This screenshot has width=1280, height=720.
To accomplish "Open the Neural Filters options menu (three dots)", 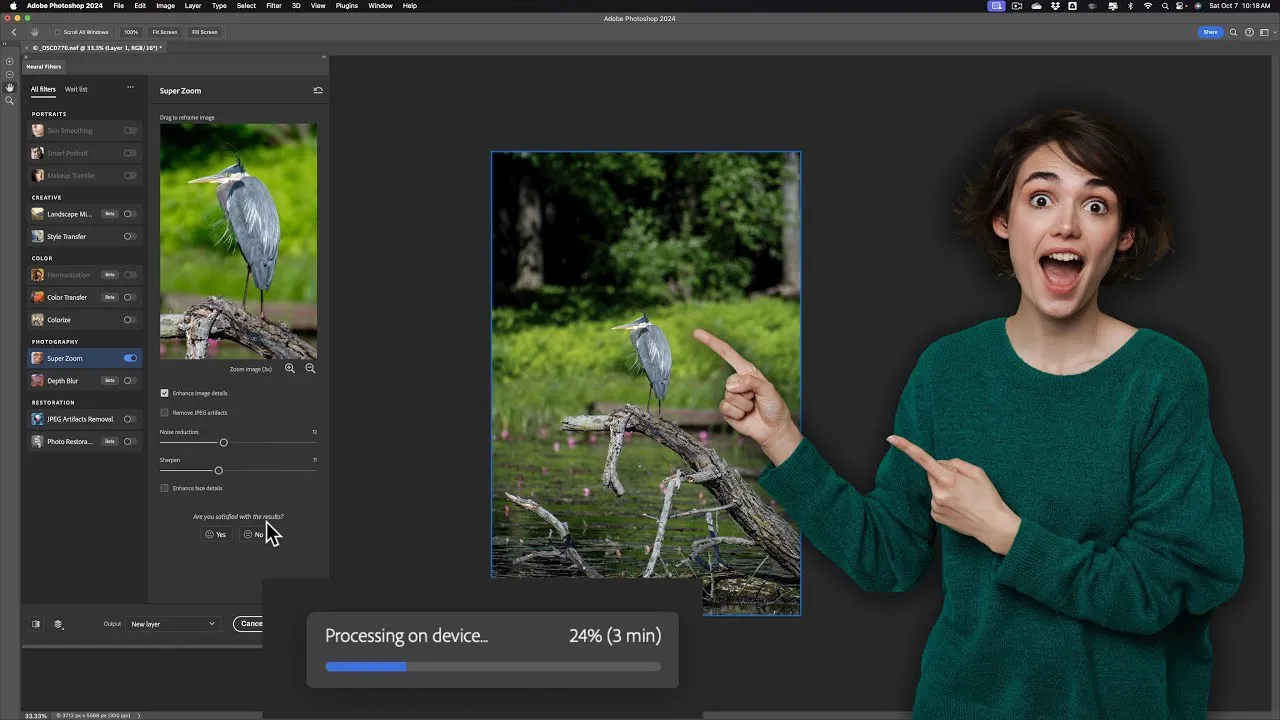I will coord(130,89).
